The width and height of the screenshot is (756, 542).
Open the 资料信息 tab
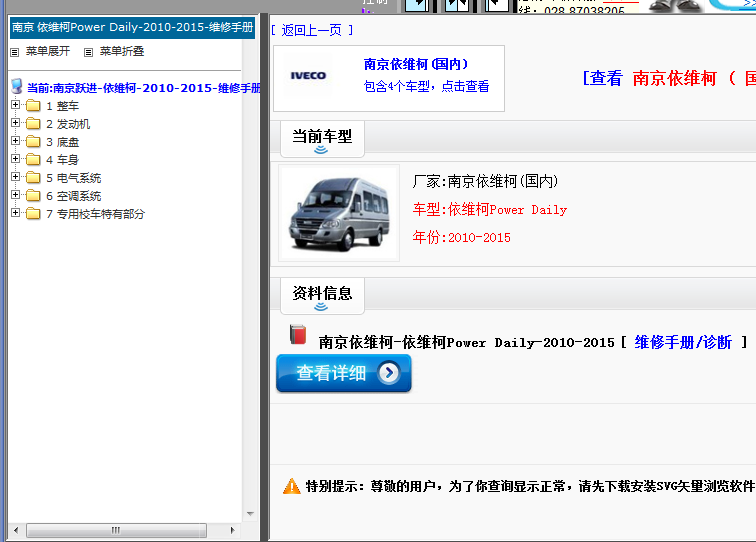pyautogui.click(x=322, y=296)
